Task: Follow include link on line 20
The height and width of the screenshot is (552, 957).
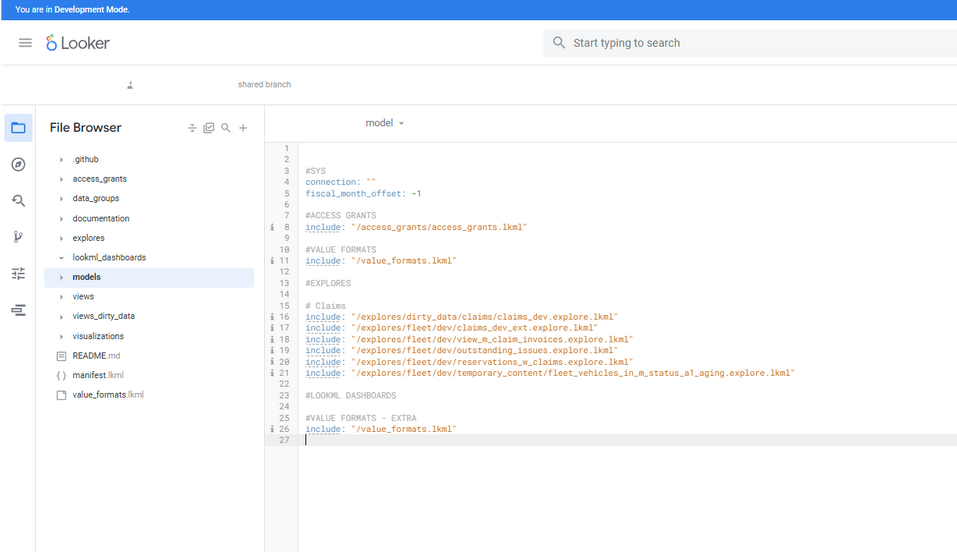Action: coord(323,362)
